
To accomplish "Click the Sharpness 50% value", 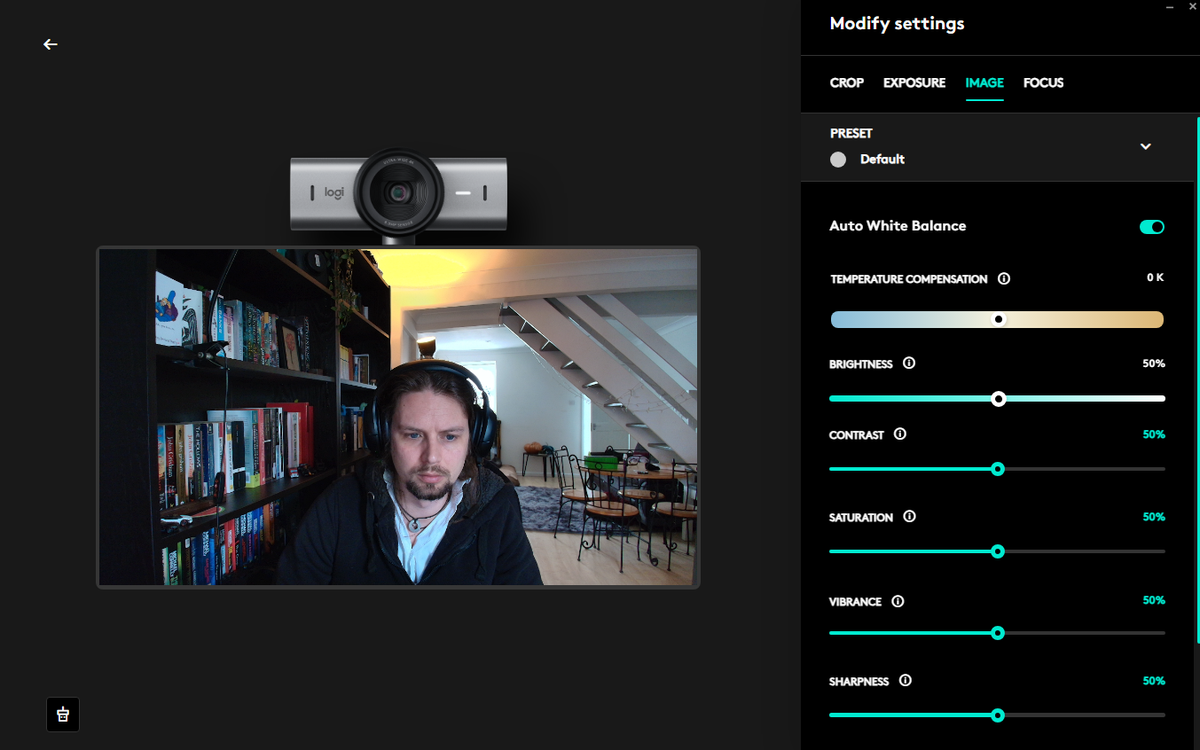I will coord(1154,680).
